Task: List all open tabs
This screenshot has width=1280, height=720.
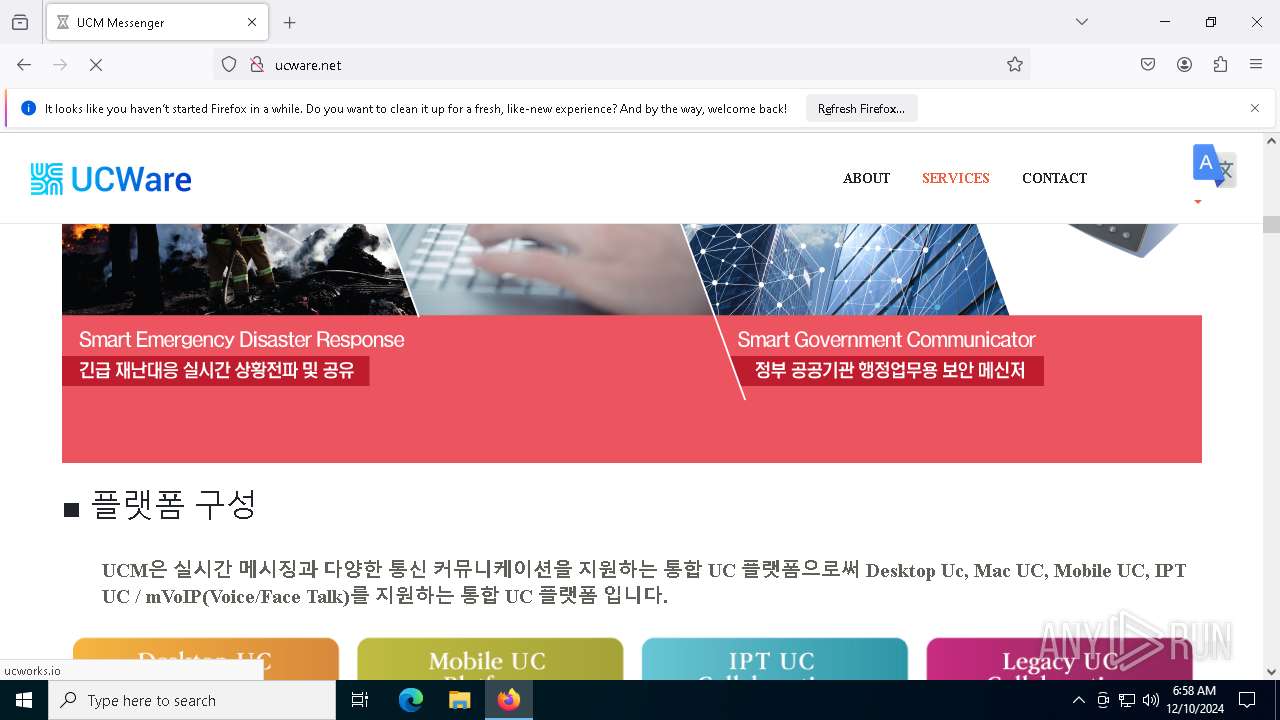Action: pyautogui.click(x=1082, y=22)
